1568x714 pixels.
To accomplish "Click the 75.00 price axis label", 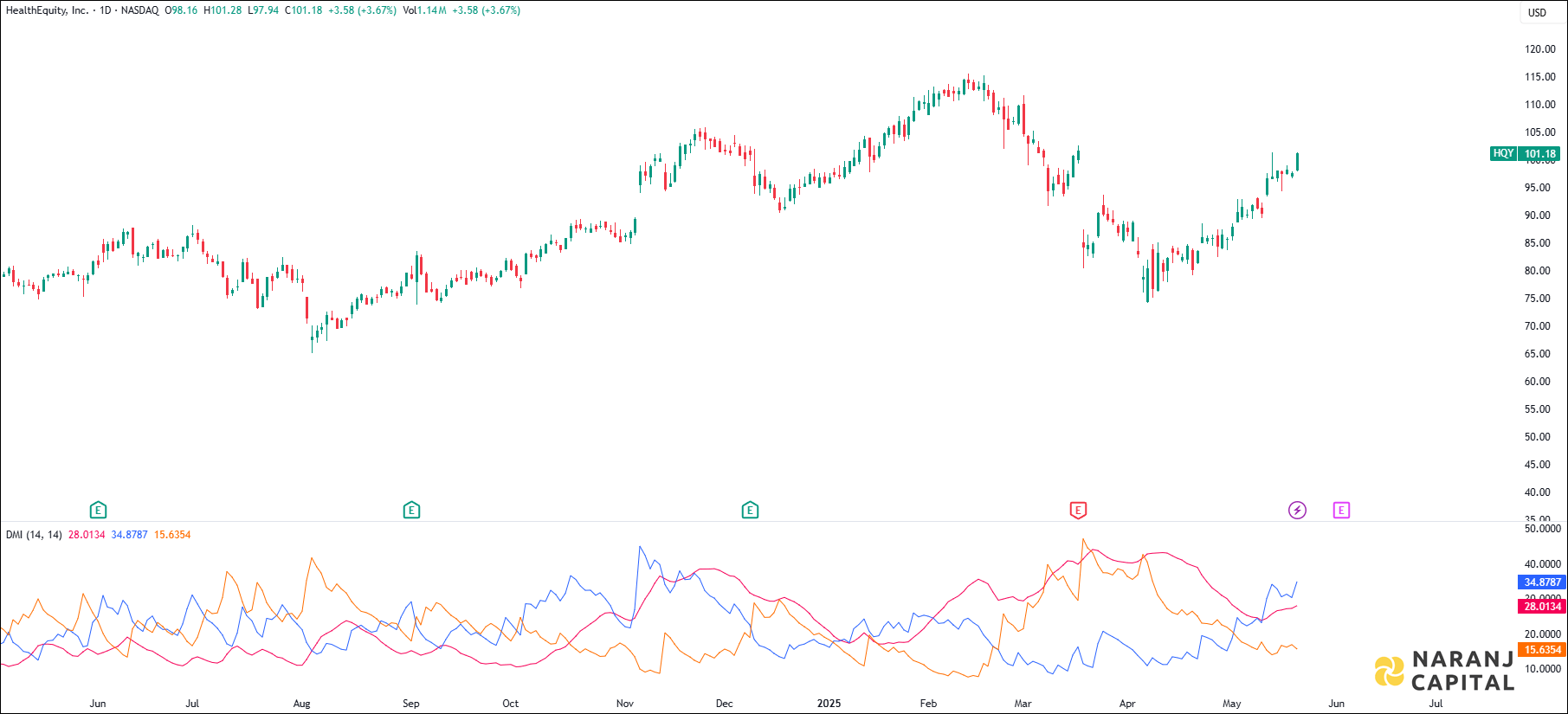I will (x=1538, y=299).
